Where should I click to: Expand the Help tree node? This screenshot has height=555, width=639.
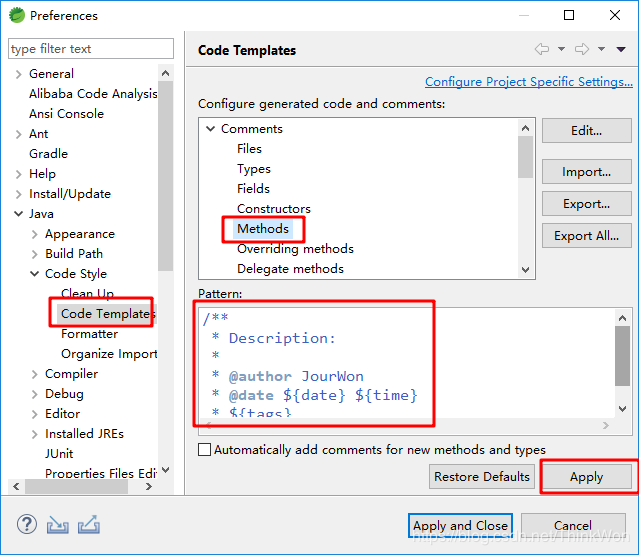tap(18, 174)
